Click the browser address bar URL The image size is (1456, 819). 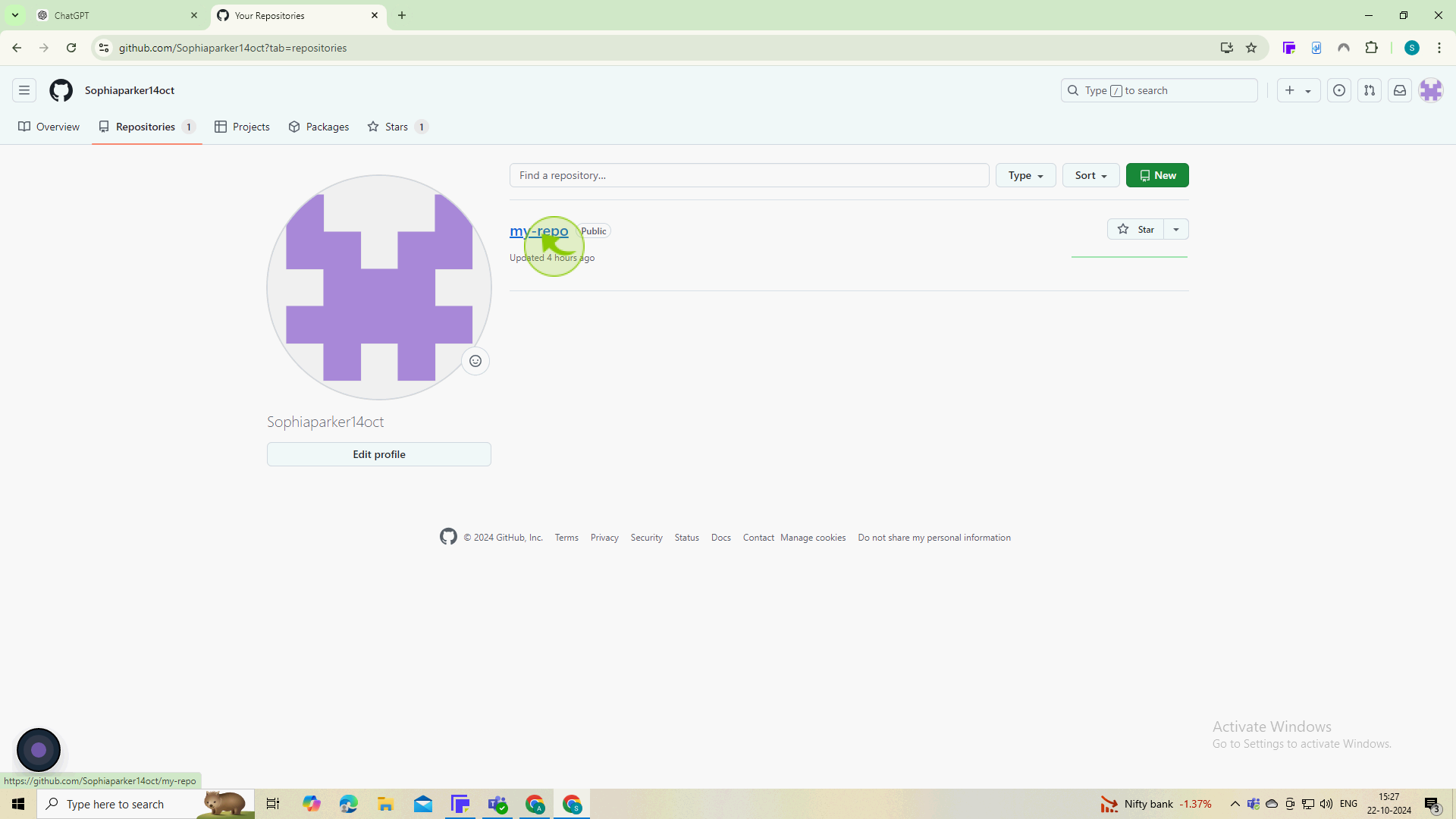tap(233, 48)
